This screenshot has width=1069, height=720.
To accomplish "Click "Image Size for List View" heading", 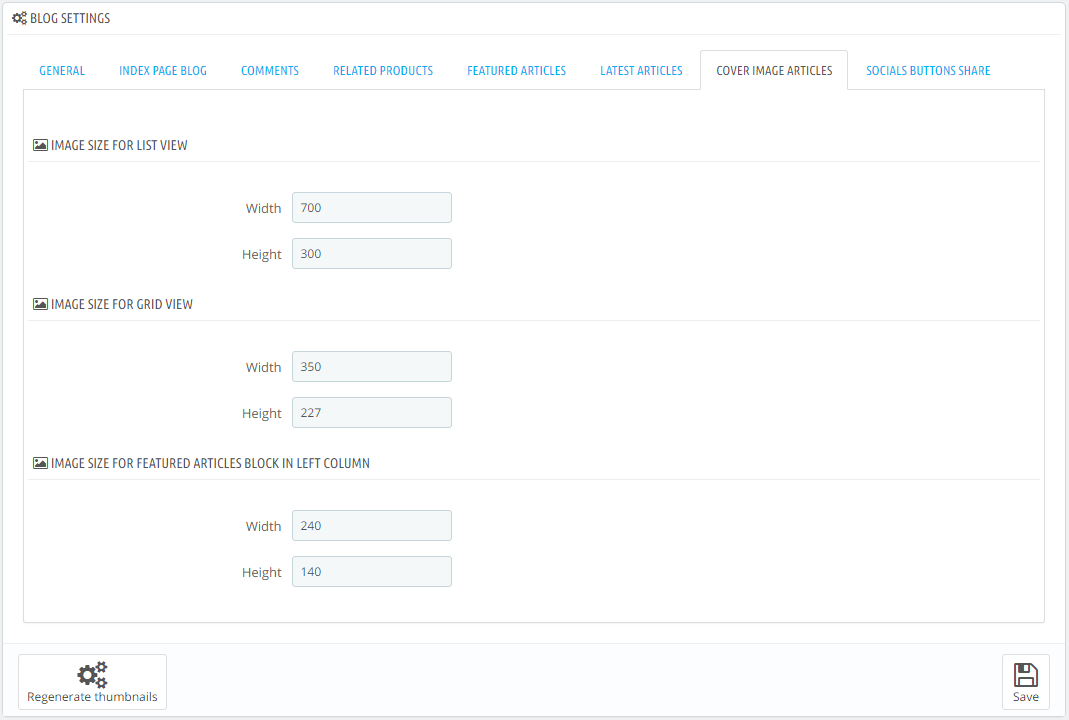I will tap(119, 145).
